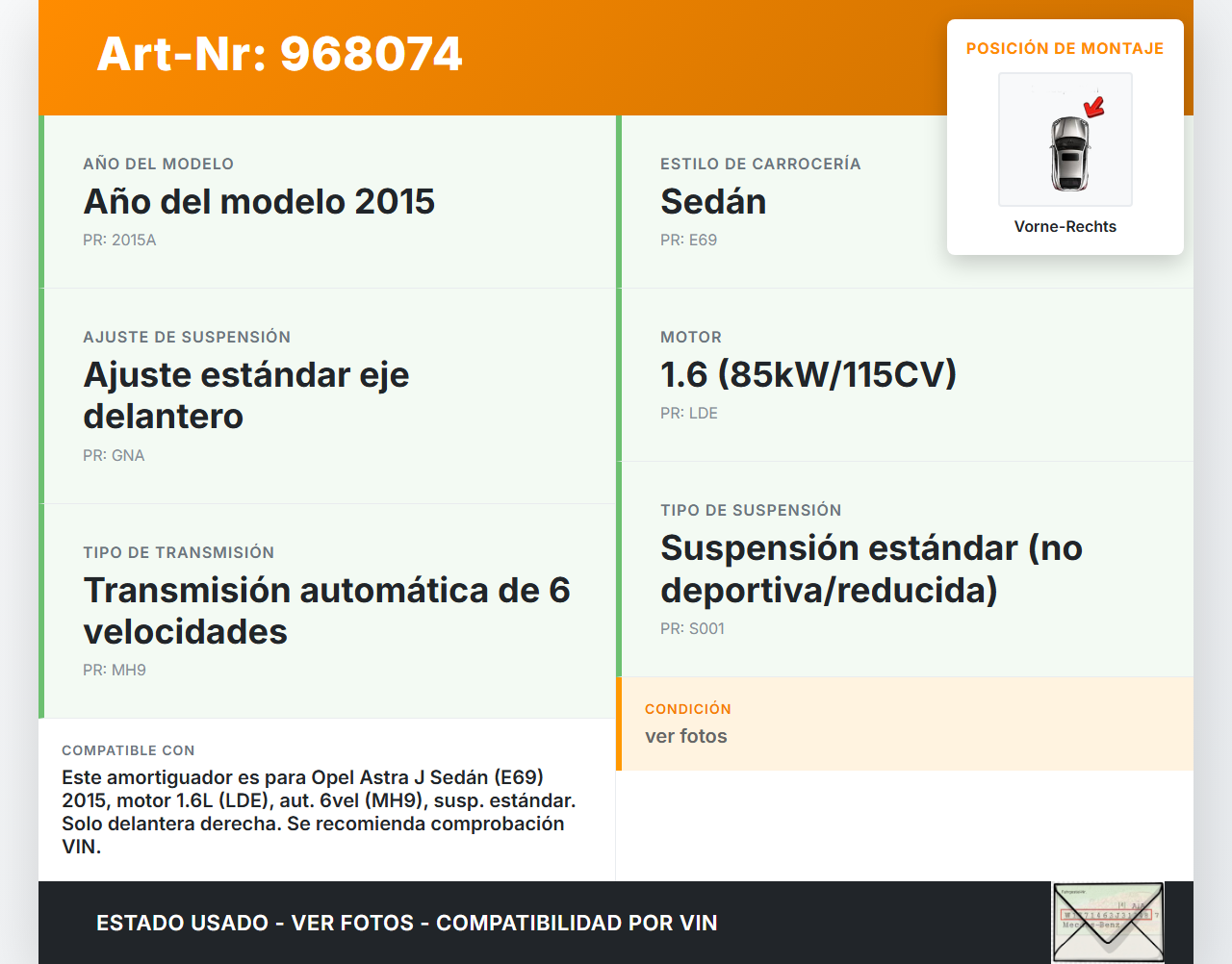
Task: Click the 'PR: MH9' code
Action: 115,670
